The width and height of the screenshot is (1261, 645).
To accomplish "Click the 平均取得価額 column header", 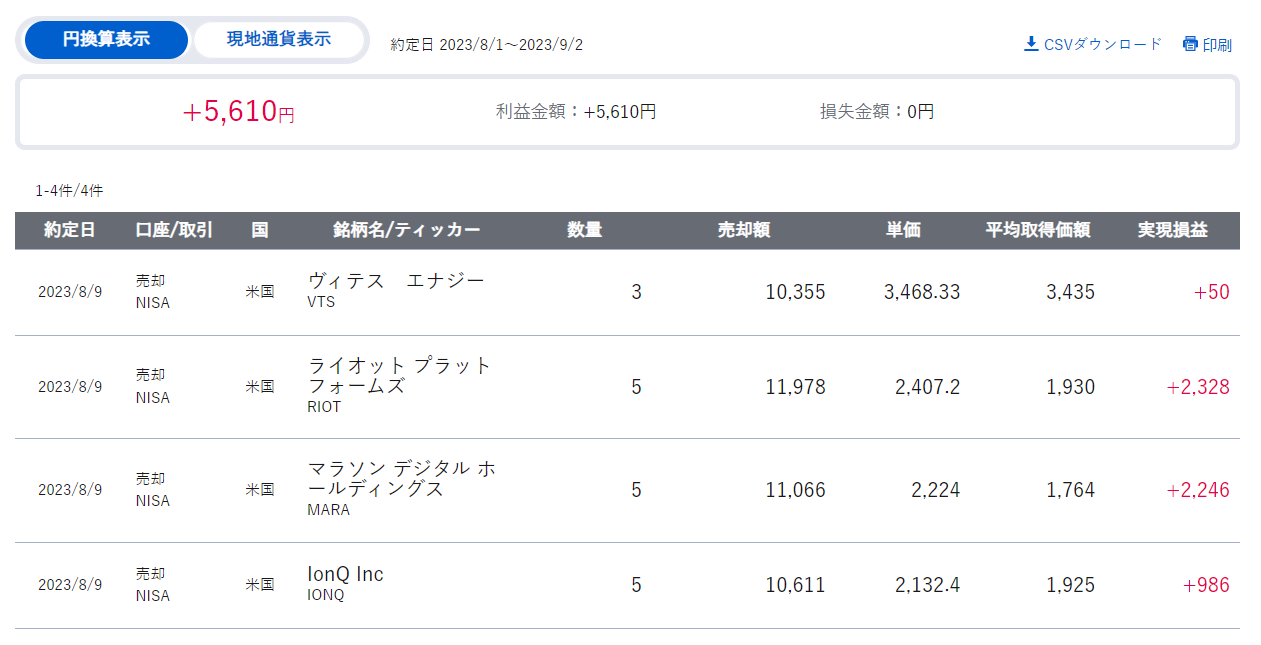I will pos(1038,230).
